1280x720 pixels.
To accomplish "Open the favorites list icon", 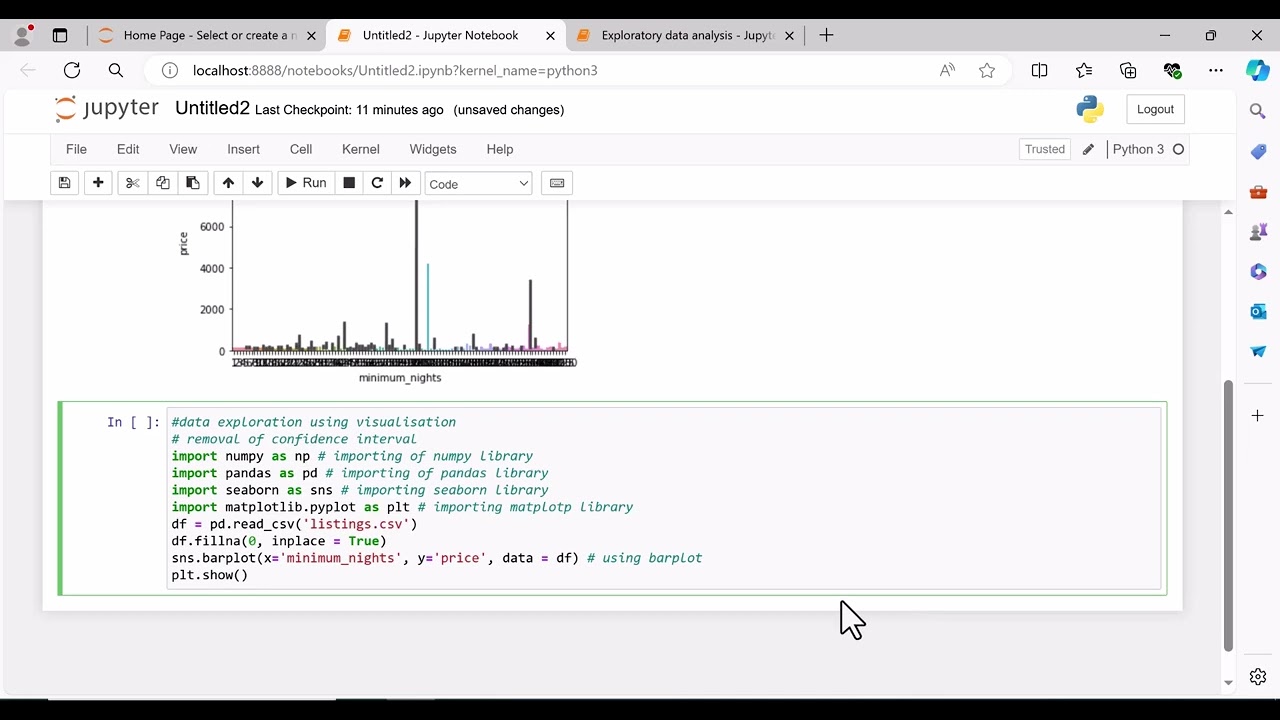I will 1084,70.
